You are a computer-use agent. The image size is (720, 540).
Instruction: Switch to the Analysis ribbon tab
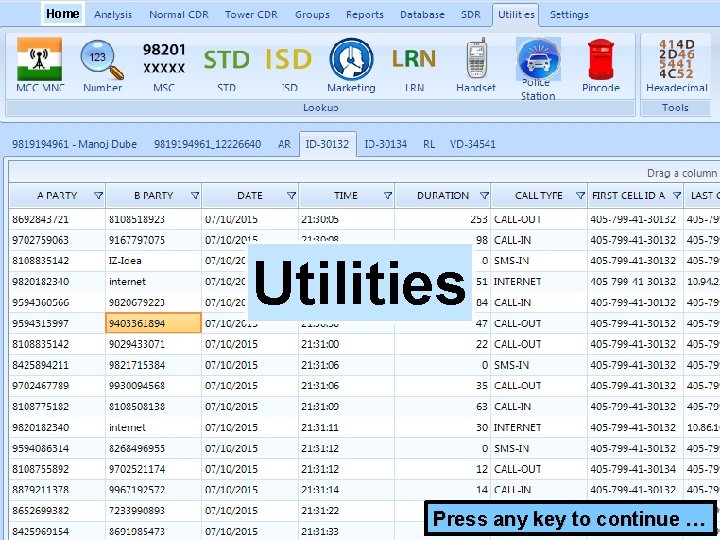(113, 15)
